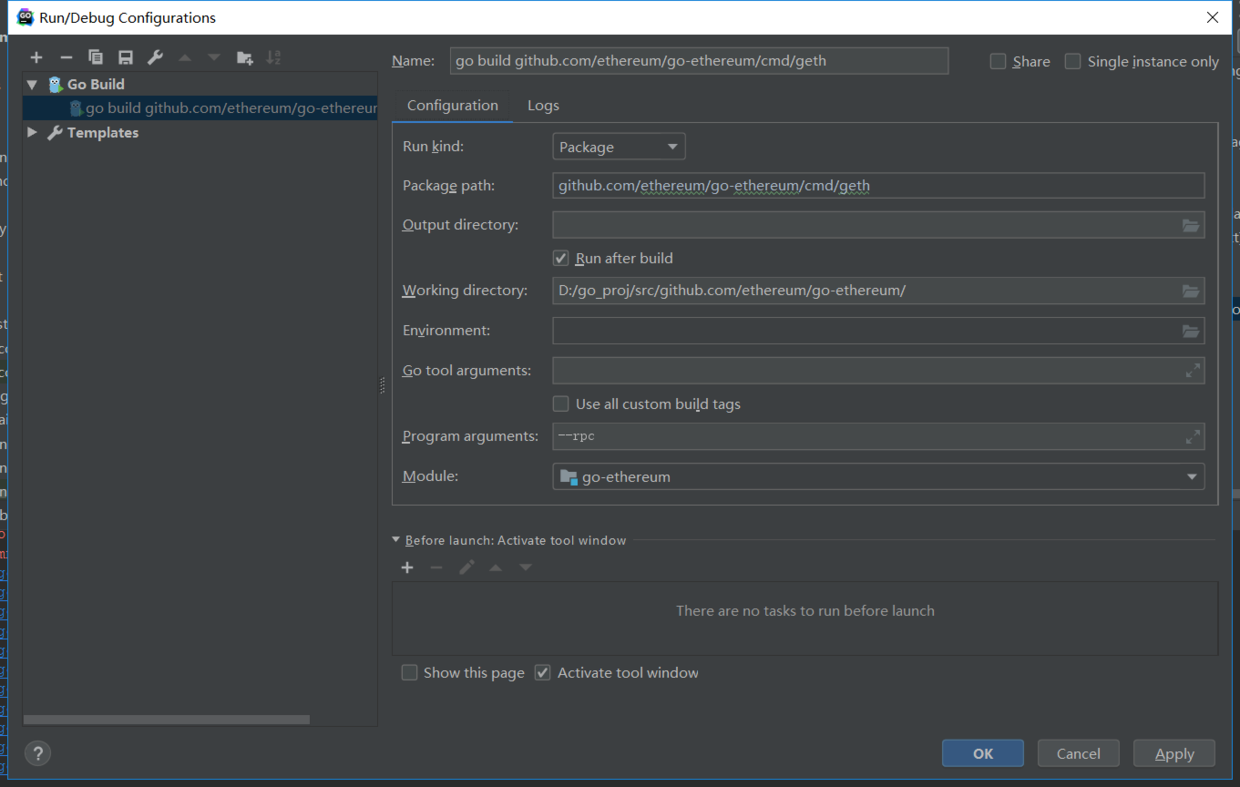Viewport: 1240px width, 787px height.
Task: Browse for the Working directory folder
Action: tap(1190, 291)
